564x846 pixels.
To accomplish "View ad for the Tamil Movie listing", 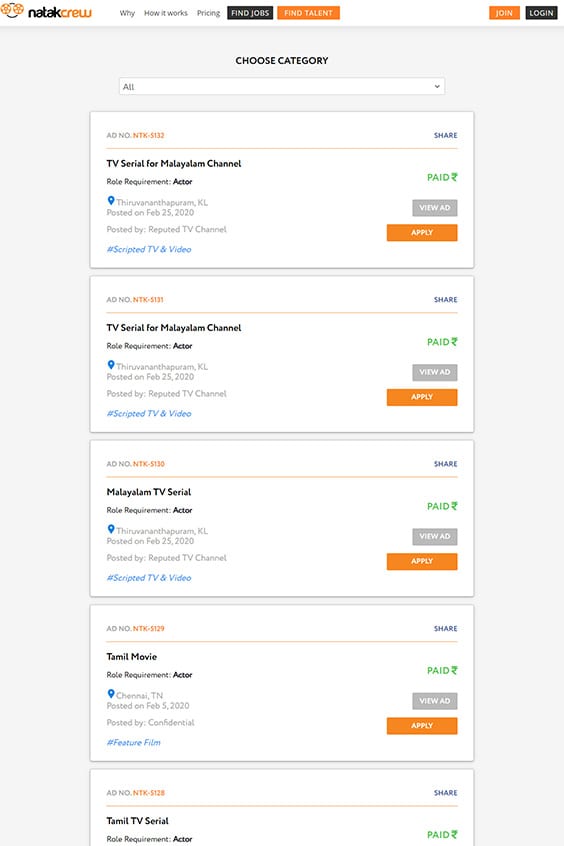I will tap(434, 701).
